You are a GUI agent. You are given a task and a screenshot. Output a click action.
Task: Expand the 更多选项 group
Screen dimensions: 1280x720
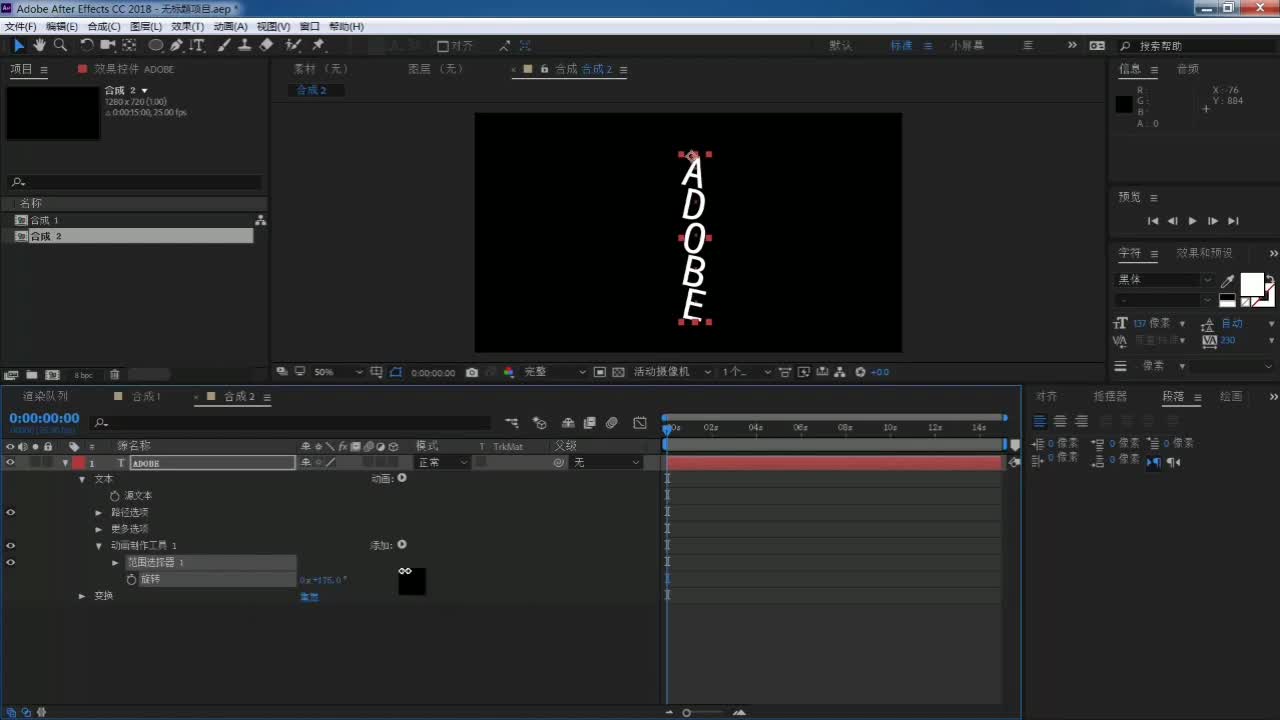coord(99,529)
